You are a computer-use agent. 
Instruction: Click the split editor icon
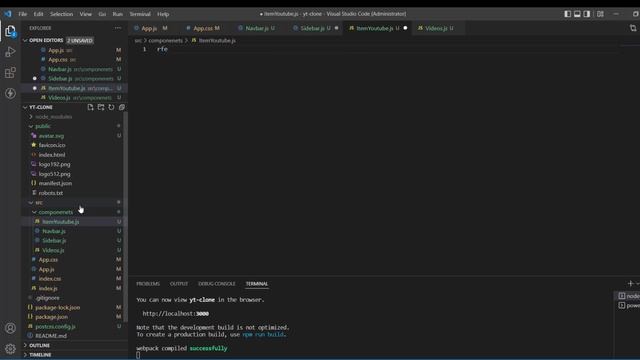(x=633, y=28)
